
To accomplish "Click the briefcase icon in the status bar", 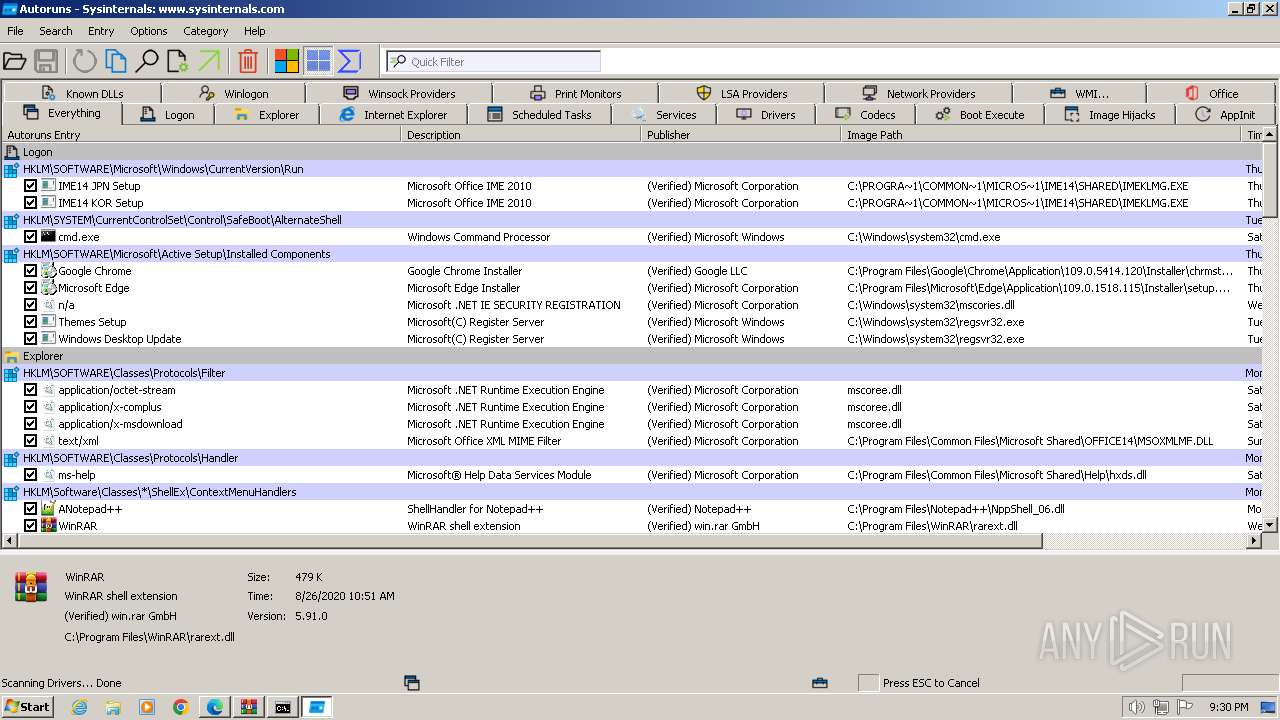I will [820, 683].
